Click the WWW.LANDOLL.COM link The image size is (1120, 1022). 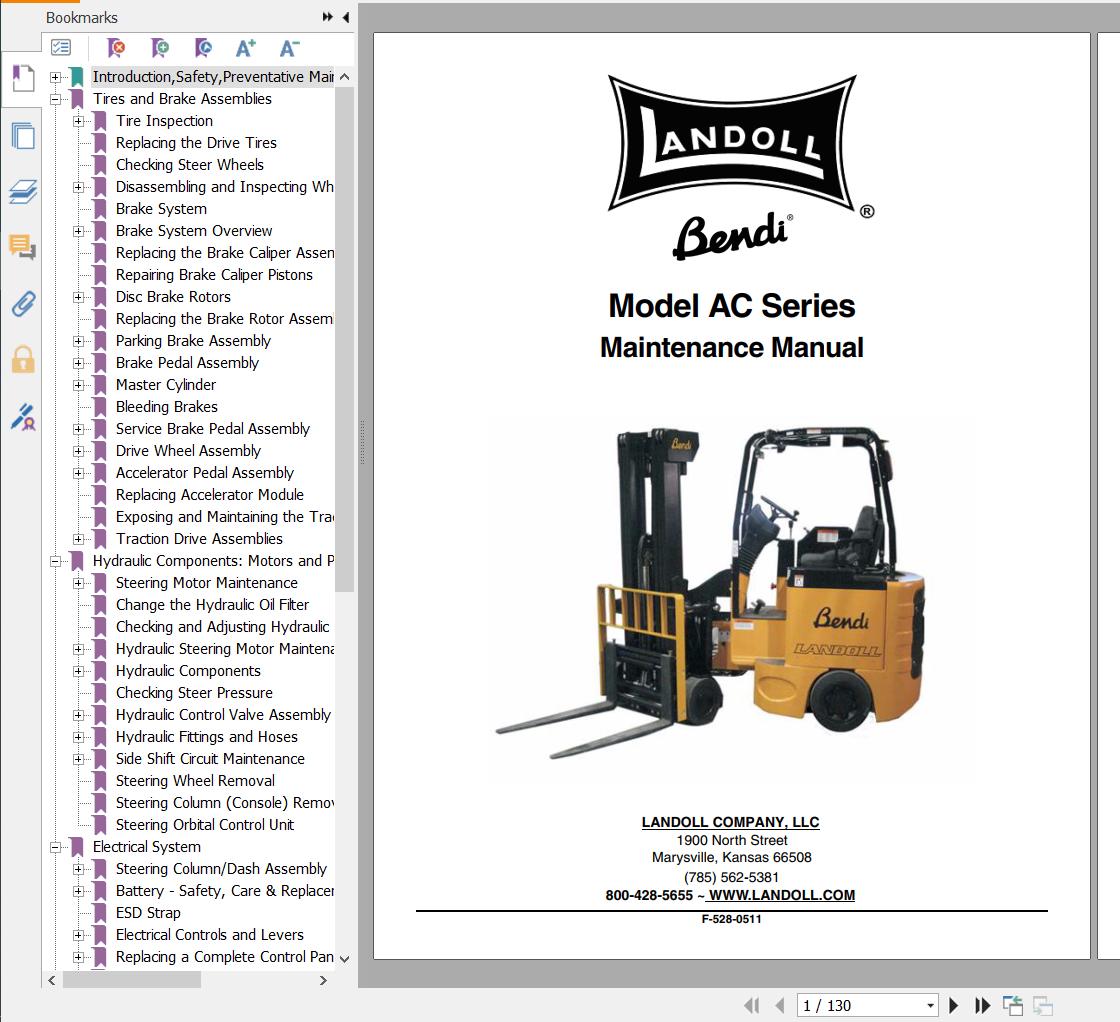(780, 895)
